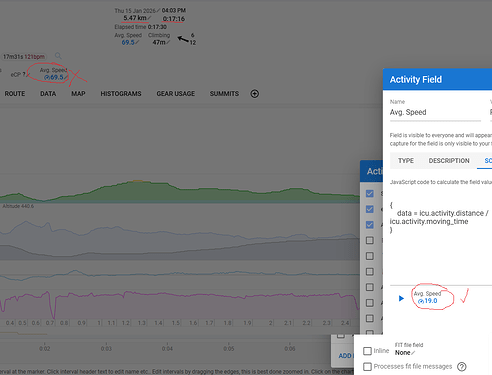Switch to the ROUTE tab
This screenshot has height=375, width=492.
tap(15, 94)
